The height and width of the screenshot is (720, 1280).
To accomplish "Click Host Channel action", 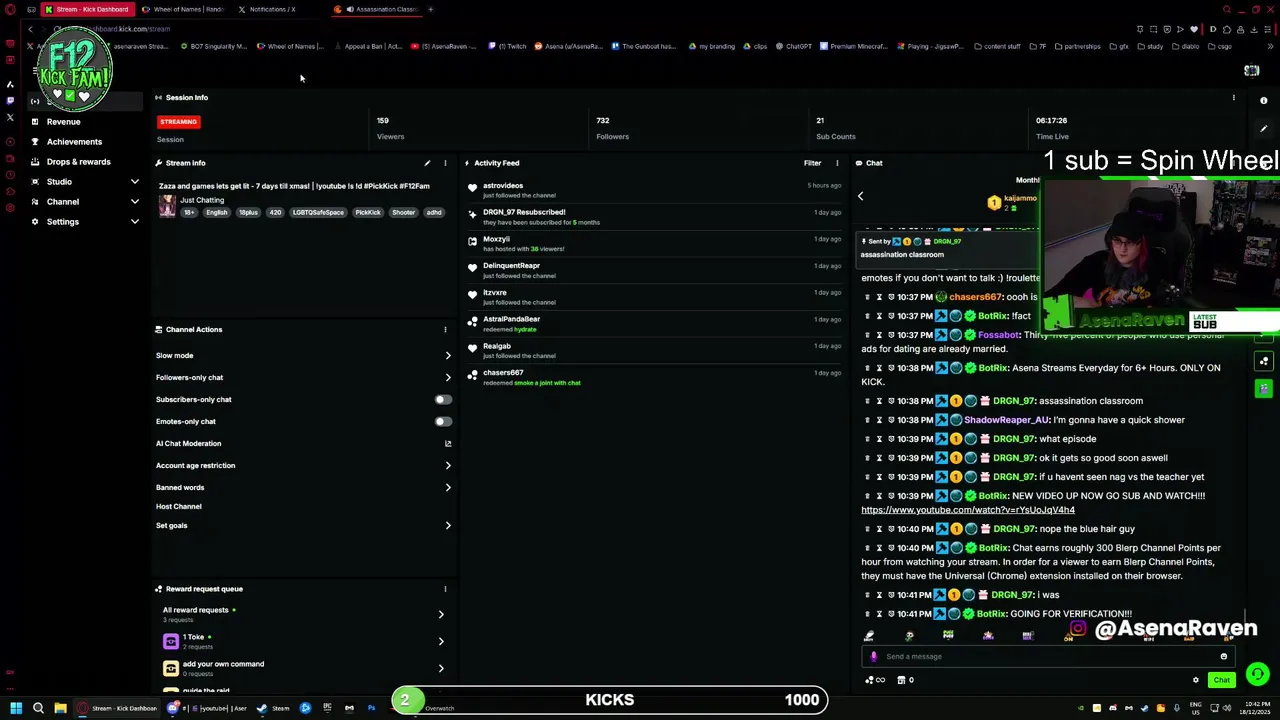I will click(x=178, y=507).
